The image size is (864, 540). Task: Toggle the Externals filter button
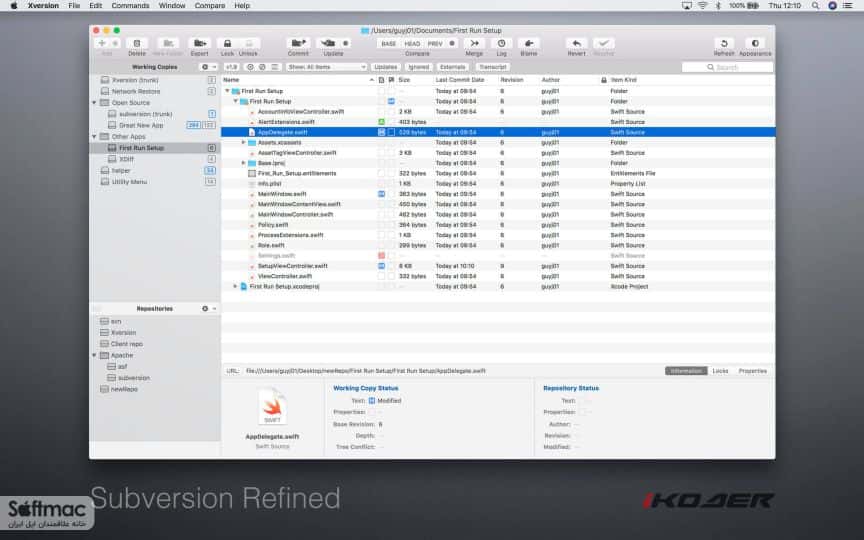coord(453,67)
